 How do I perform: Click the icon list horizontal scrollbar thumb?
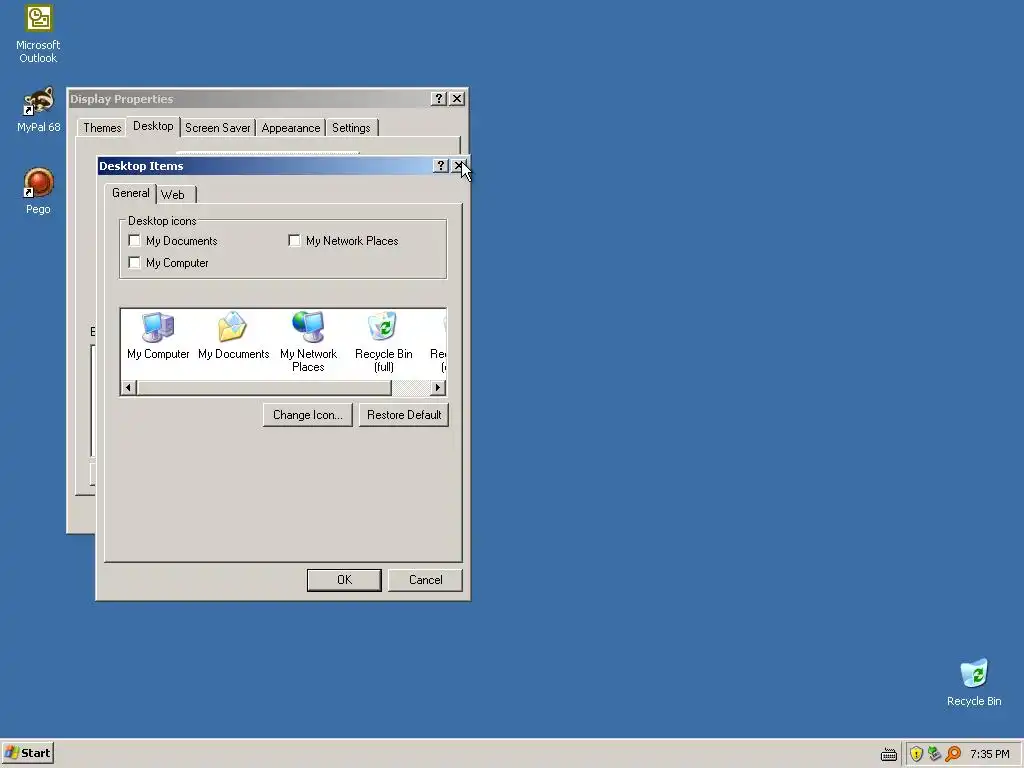pyautogui.click(x=264, y=388)
